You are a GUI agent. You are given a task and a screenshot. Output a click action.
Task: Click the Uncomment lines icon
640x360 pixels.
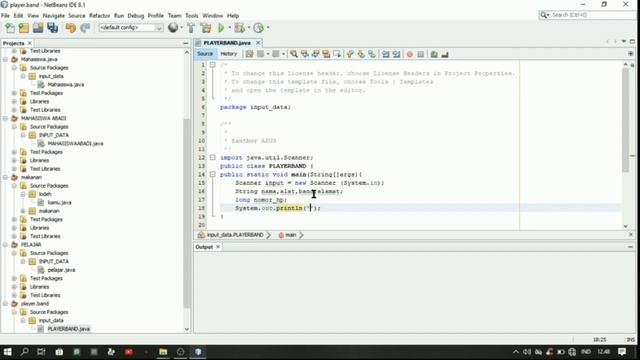point(445,54)
